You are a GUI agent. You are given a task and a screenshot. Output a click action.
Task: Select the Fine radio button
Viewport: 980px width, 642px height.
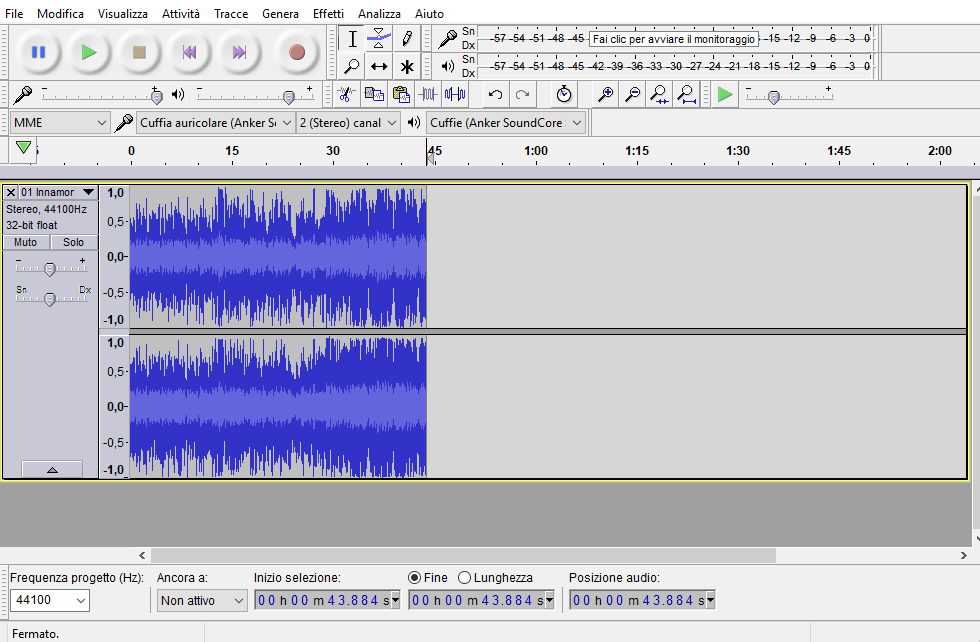pos(414,578)
